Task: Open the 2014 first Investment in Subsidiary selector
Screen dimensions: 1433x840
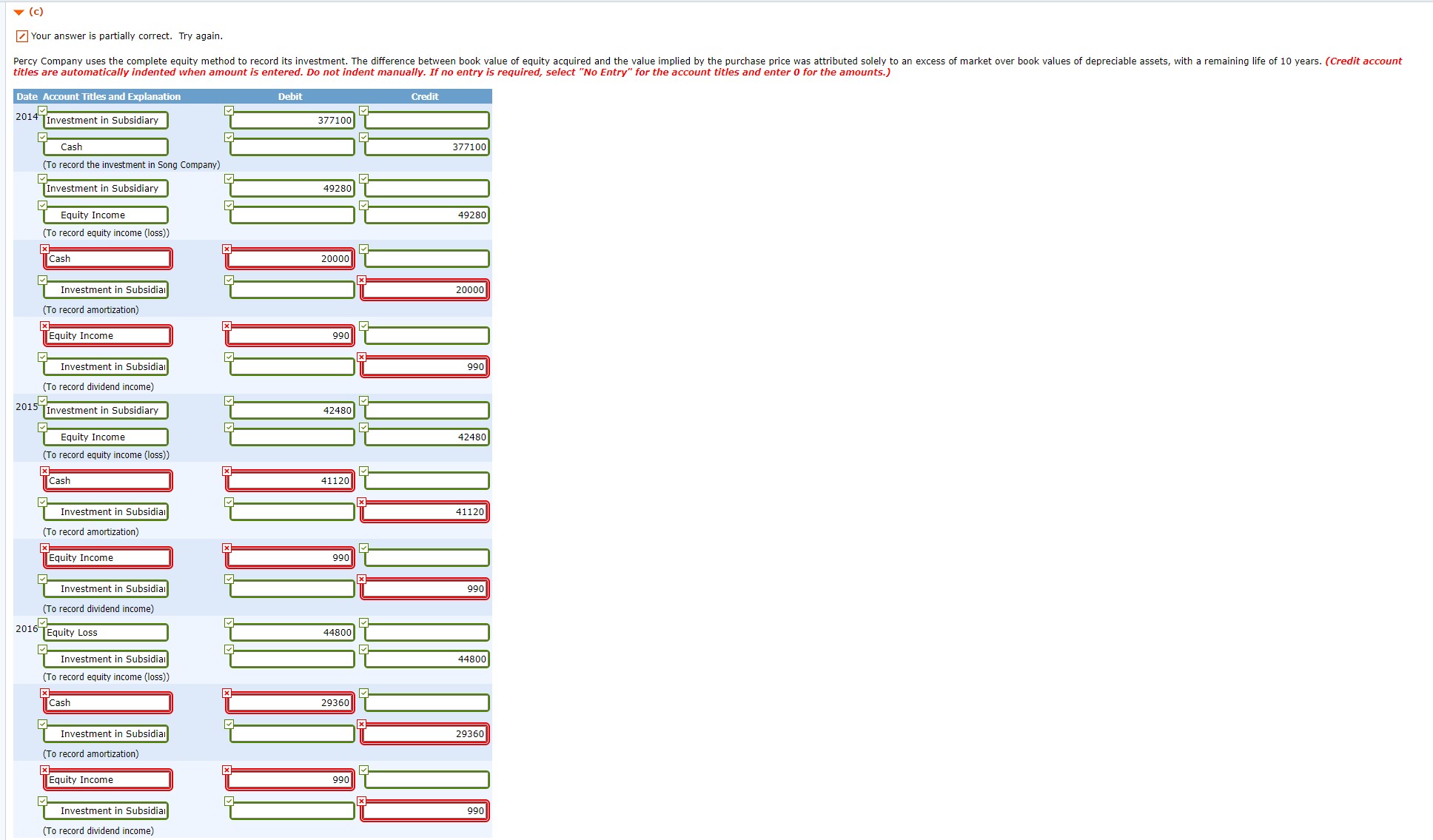Action: (106, 121)
